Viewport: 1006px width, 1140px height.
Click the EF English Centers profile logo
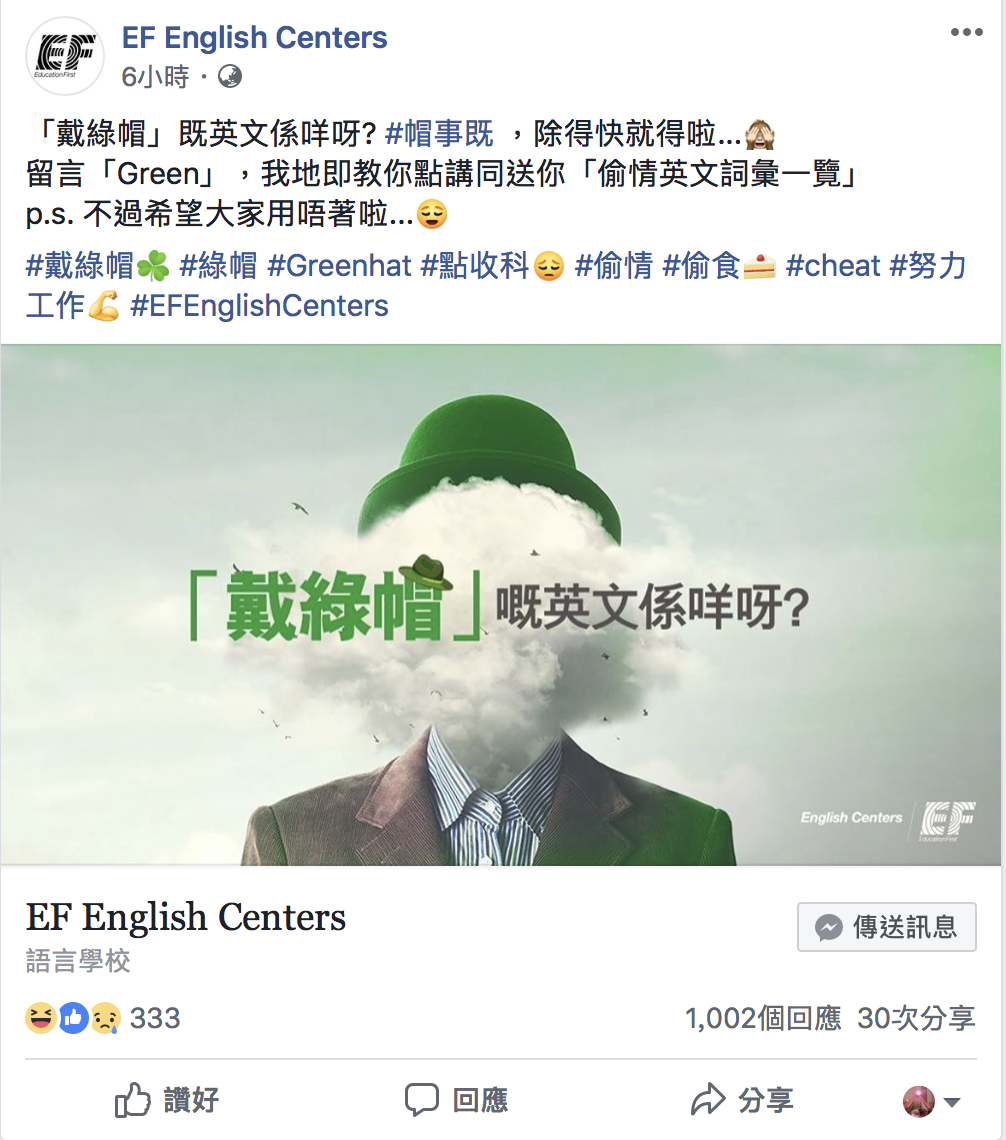[x=65, y=56]
